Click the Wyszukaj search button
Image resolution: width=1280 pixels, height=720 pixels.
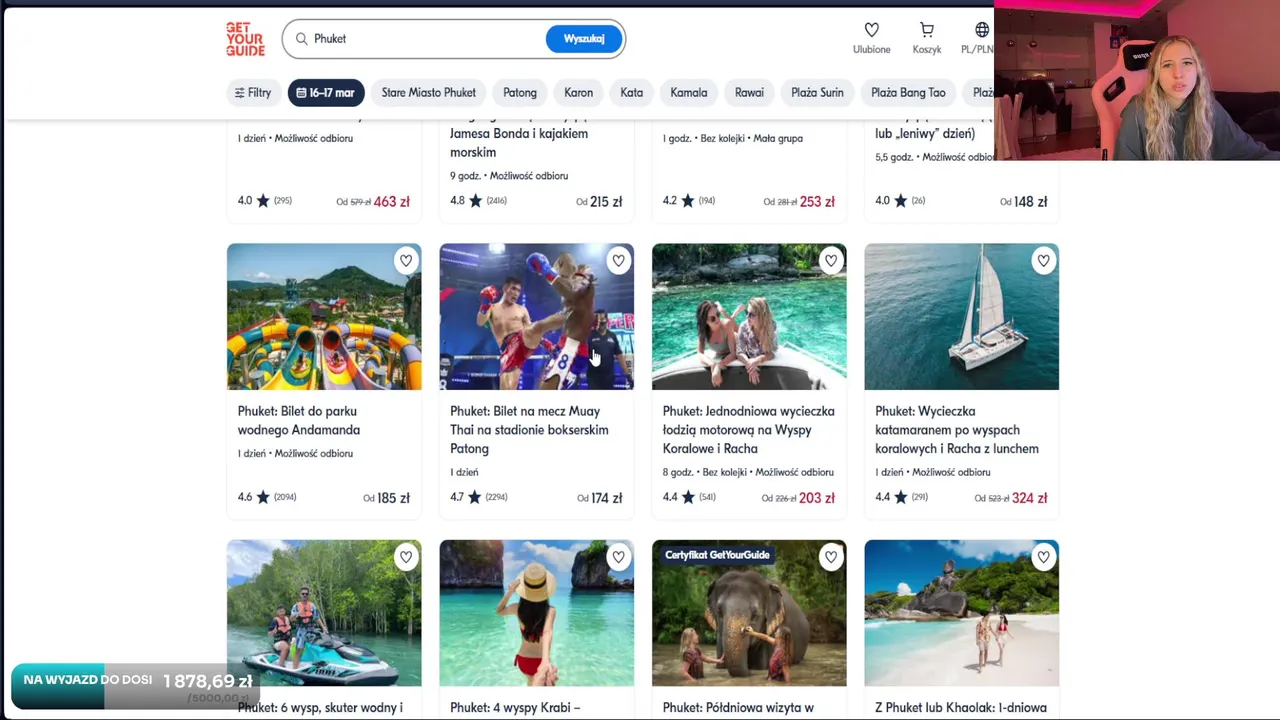tap(584, 39)
